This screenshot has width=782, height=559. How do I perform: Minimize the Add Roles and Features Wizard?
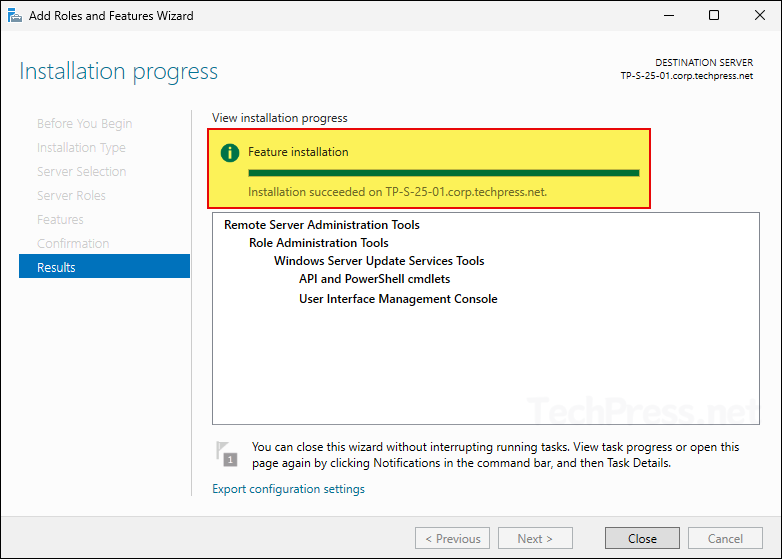point(667,16)
